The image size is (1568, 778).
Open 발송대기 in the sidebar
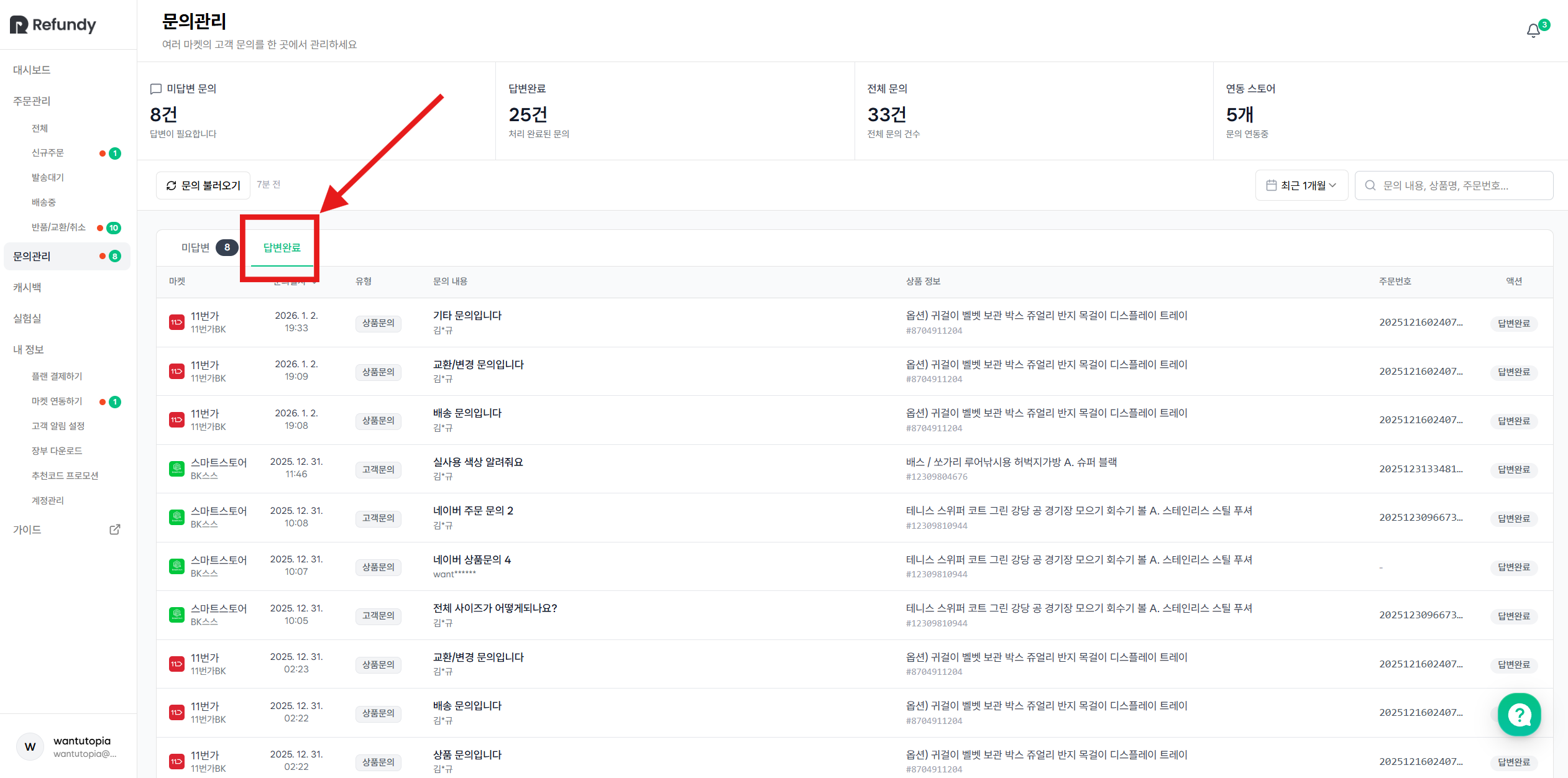click(48, 178)
